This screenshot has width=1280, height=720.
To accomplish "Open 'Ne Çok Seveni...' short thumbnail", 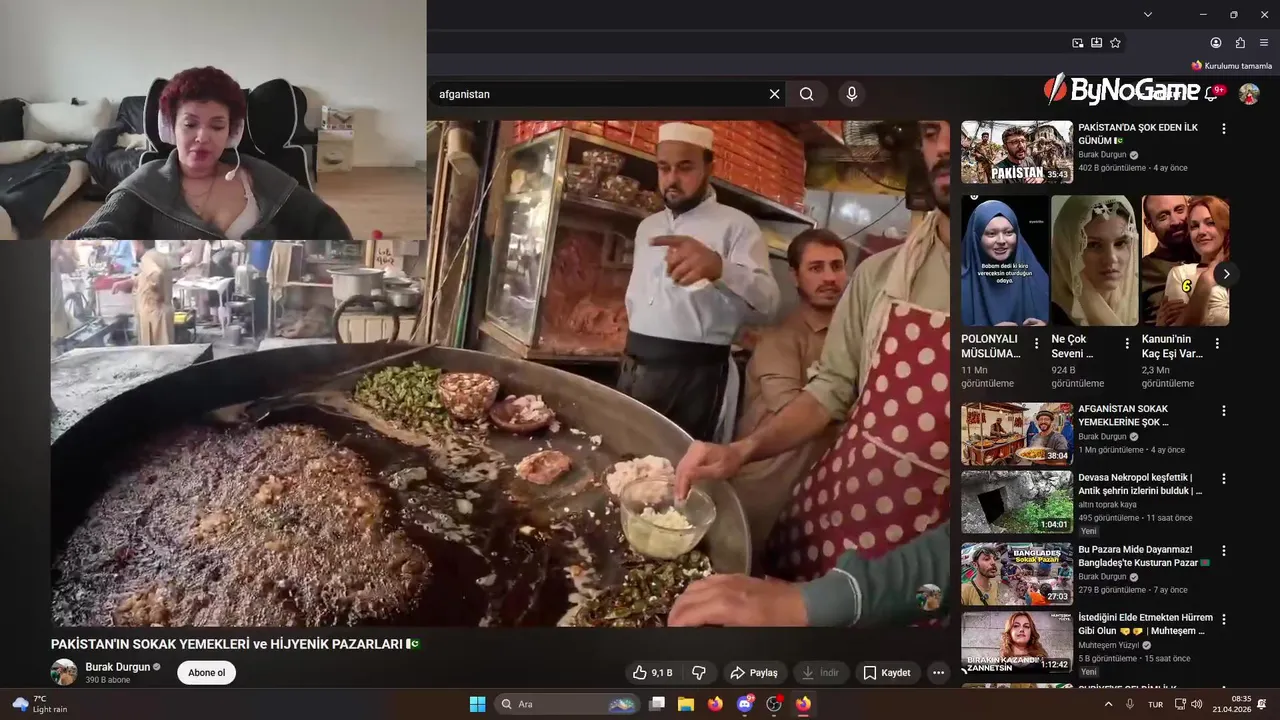I will (x=1095, y=260).
